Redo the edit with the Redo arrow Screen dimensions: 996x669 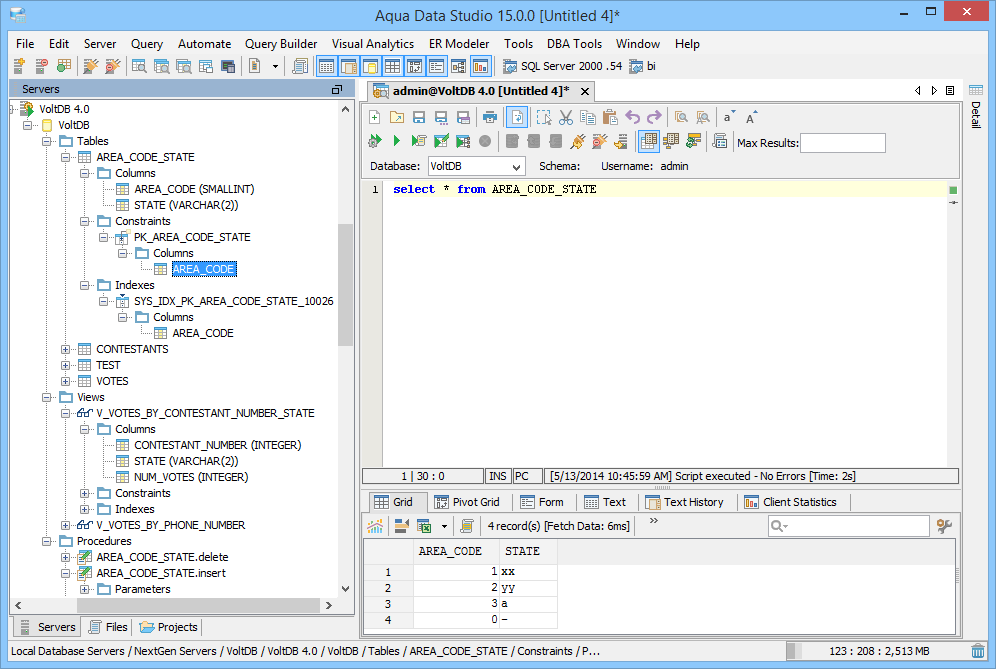coord(654,118)
